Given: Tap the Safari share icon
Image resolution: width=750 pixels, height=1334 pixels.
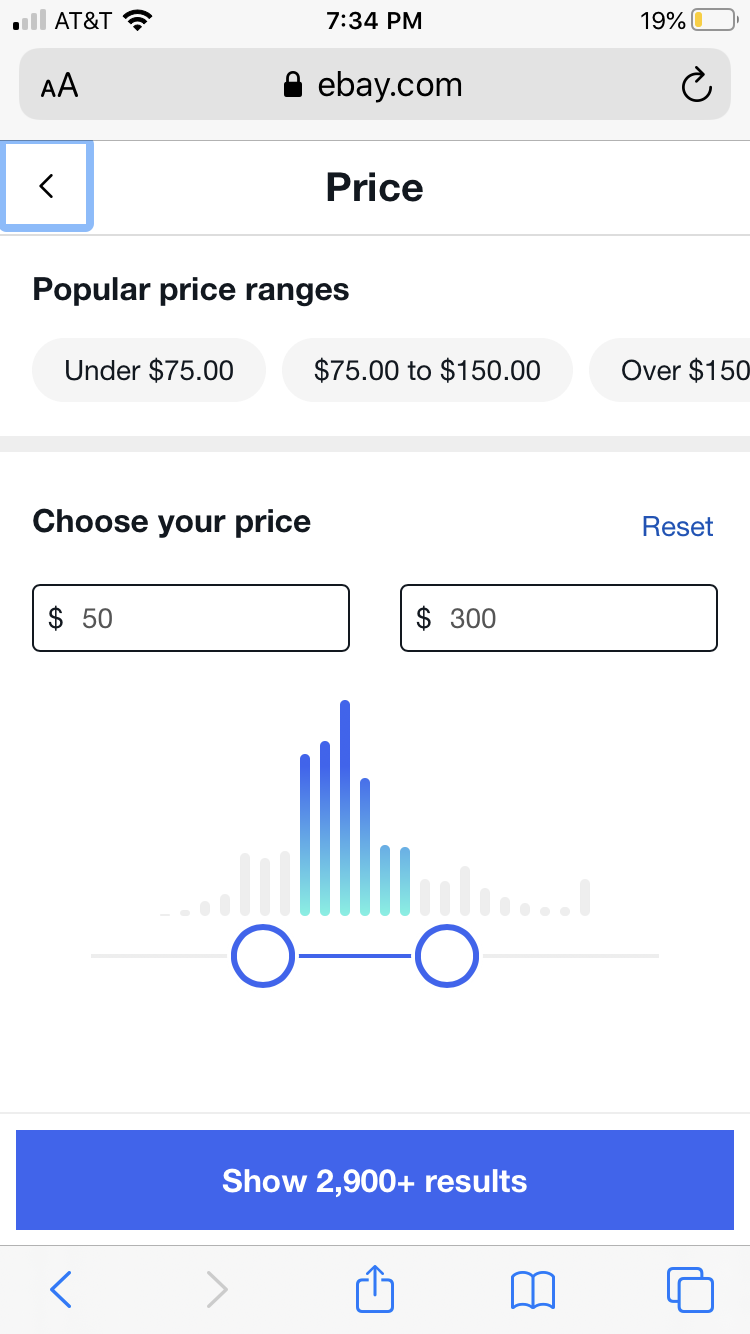Looking at the screenshot, I should 375,1289.
